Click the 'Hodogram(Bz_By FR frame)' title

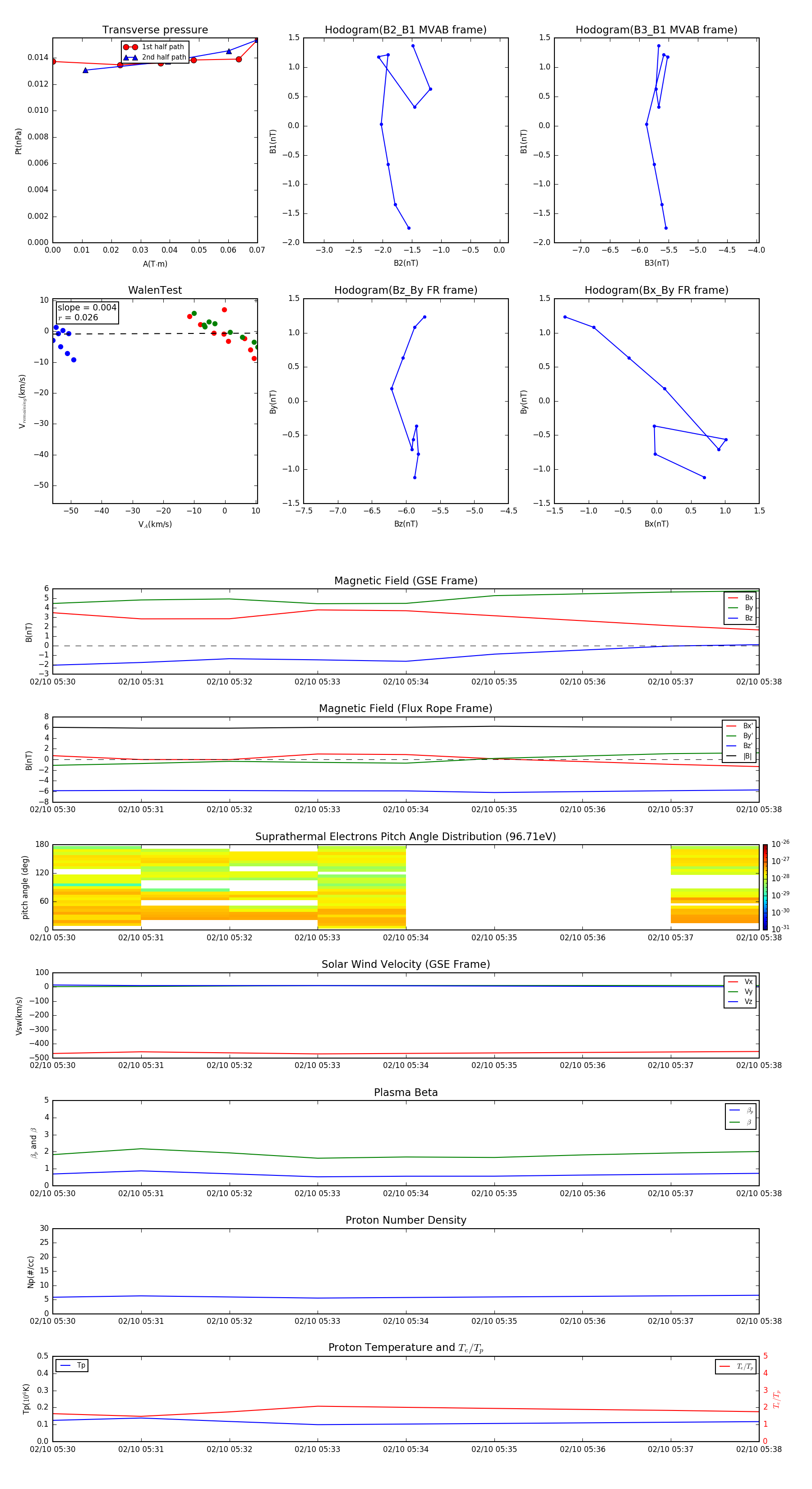click(406, 290)
